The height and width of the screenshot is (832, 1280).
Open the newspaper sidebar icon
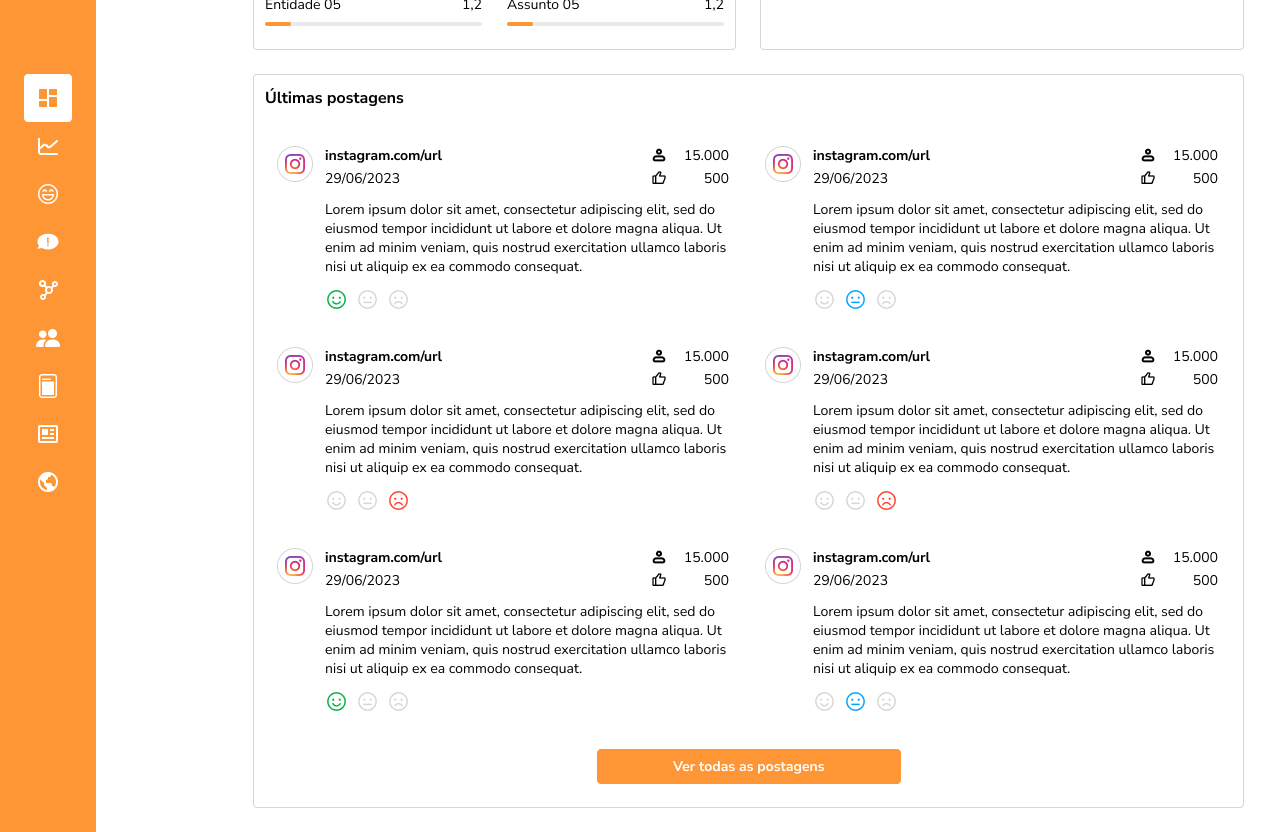click(x=48, y=434)
